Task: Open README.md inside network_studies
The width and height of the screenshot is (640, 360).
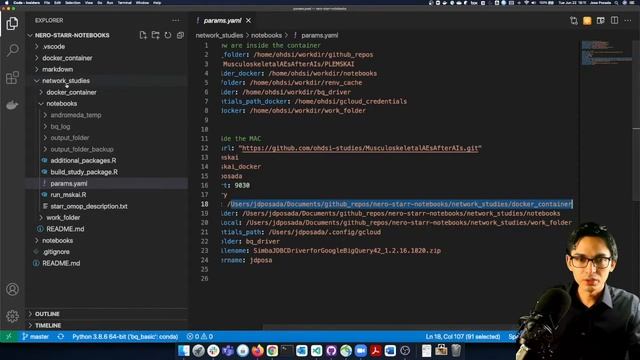Action: point(65,229)
